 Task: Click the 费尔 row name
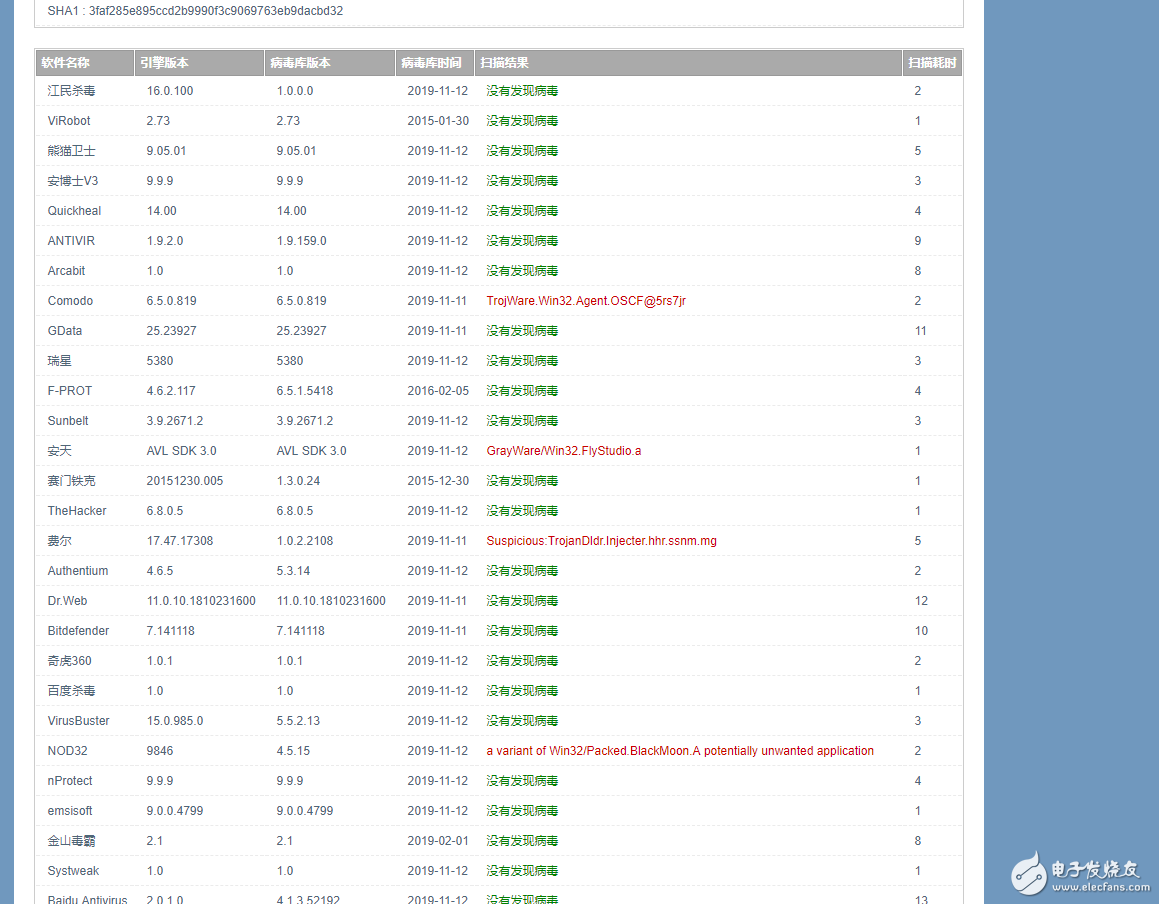pyautogui.click(x=59, y=541)
